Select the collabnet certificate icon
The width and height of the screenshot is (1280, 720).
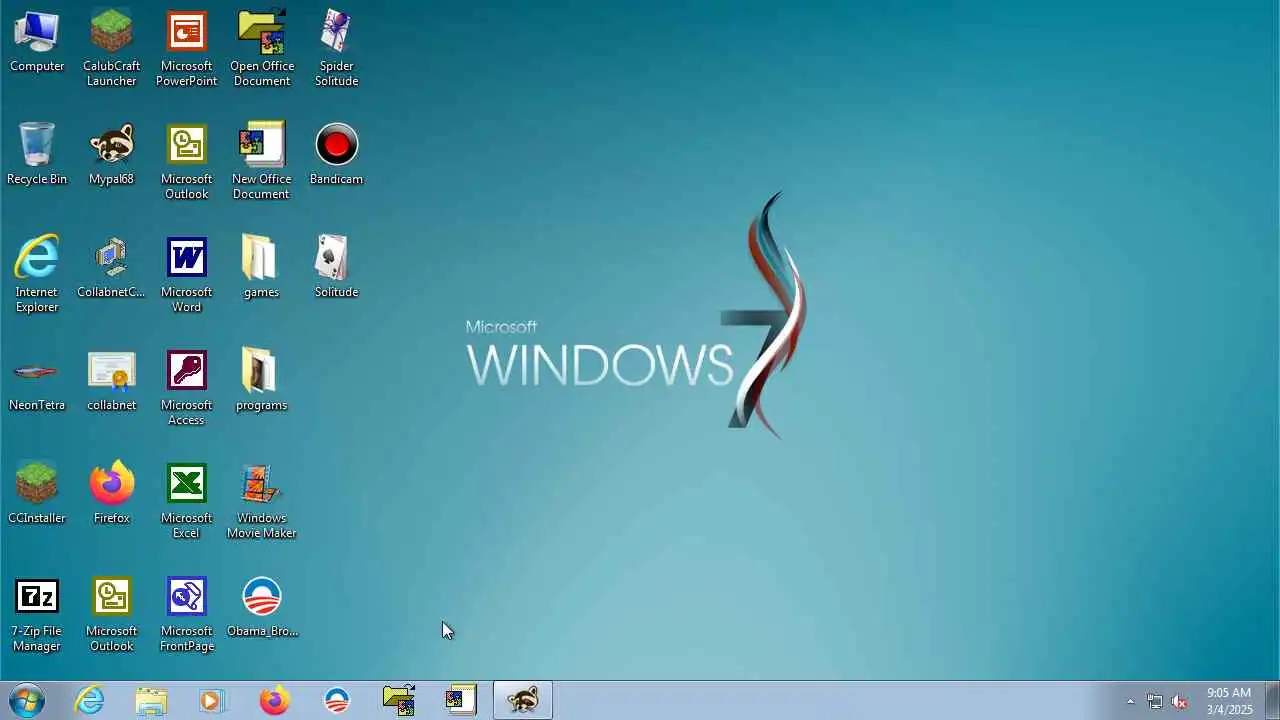pyautogui.click(x=111, y=380)
